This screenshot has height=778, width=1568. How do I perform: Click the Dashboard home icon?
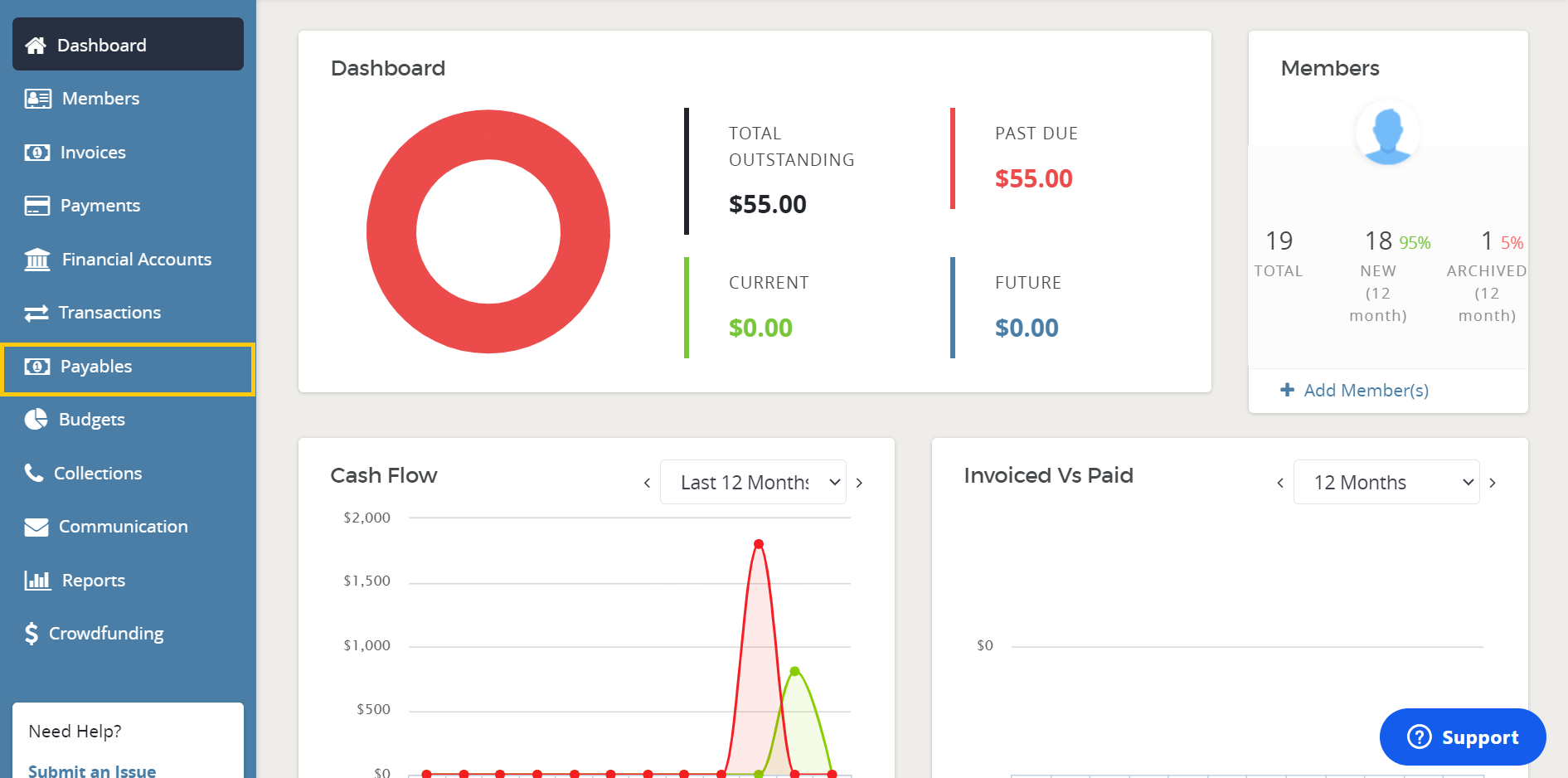(36, 46)
